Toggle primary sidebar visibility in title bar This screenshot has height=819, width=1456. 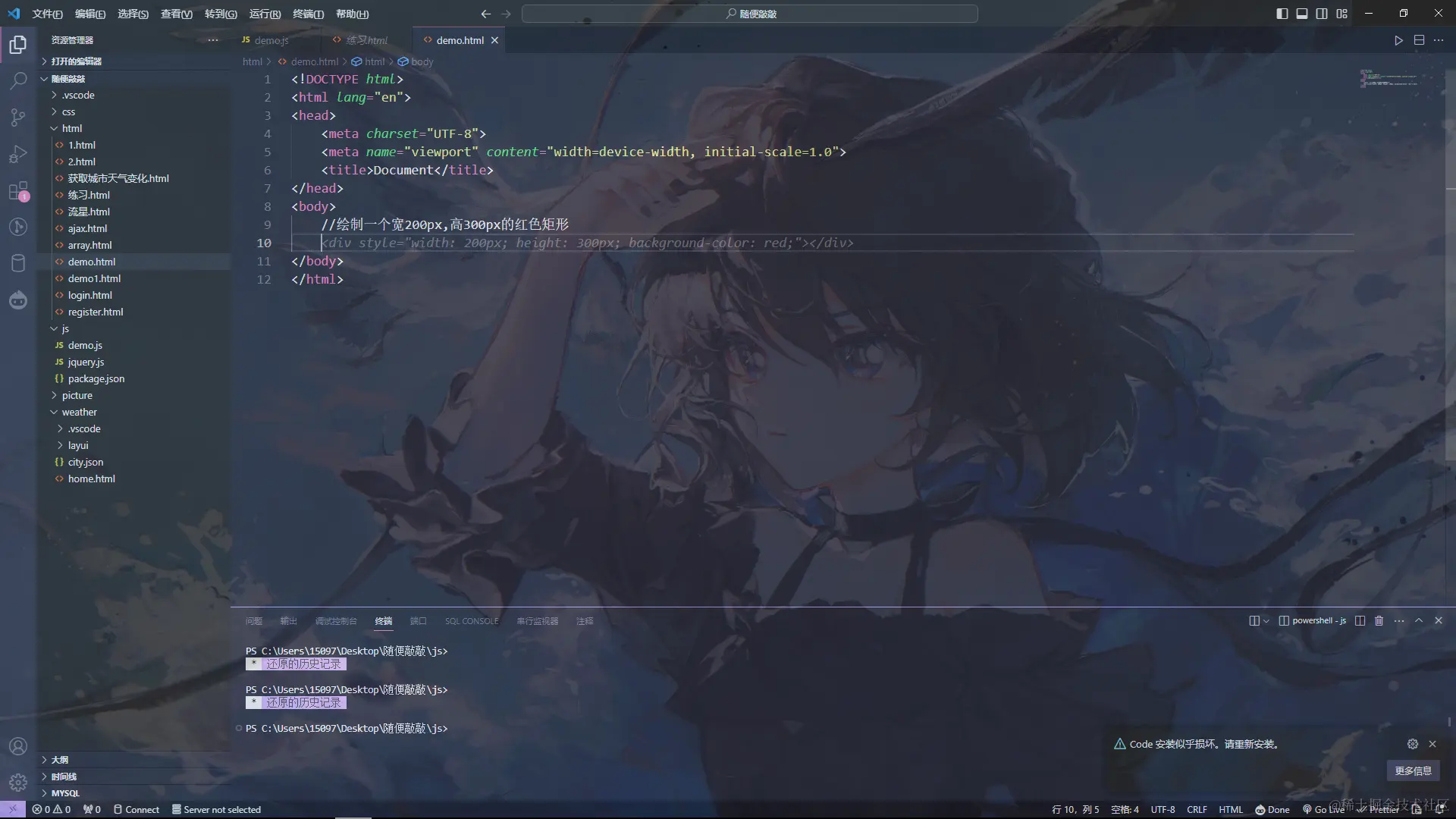[x=1282, y=14]
